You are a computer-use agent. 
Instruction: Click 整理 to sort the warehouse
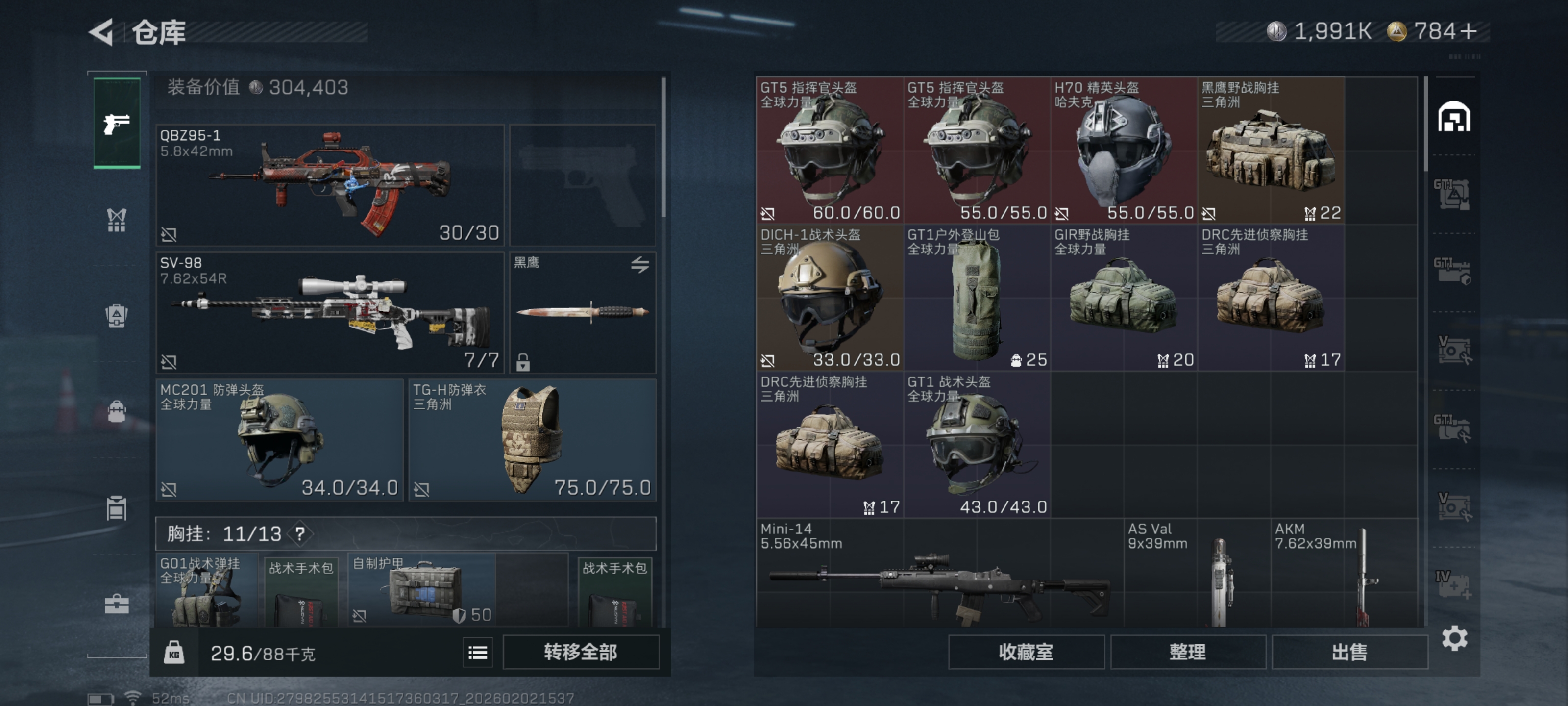(x=1188, y=653)
